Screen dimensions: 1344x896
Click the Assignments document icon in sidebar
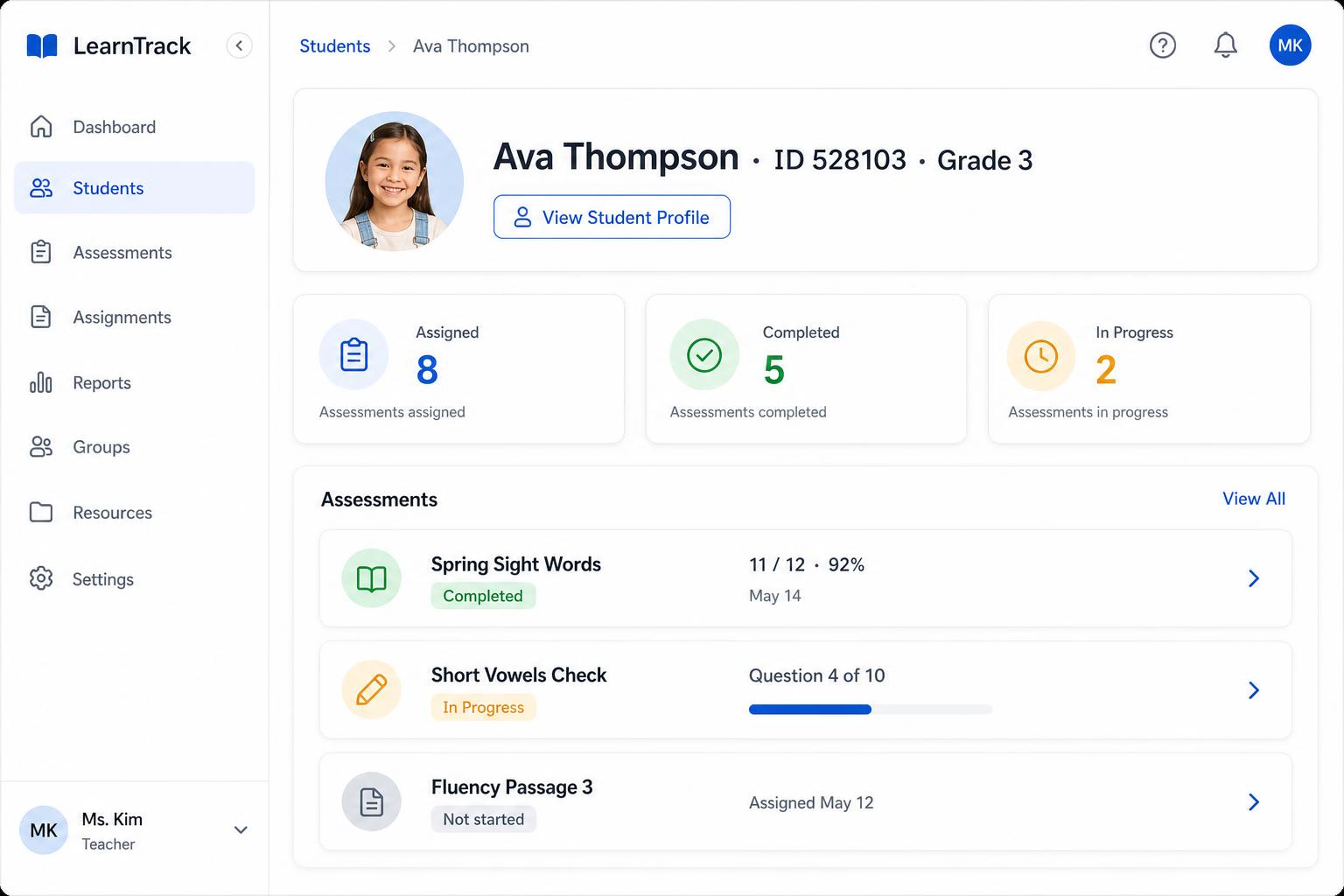(41, 317)
